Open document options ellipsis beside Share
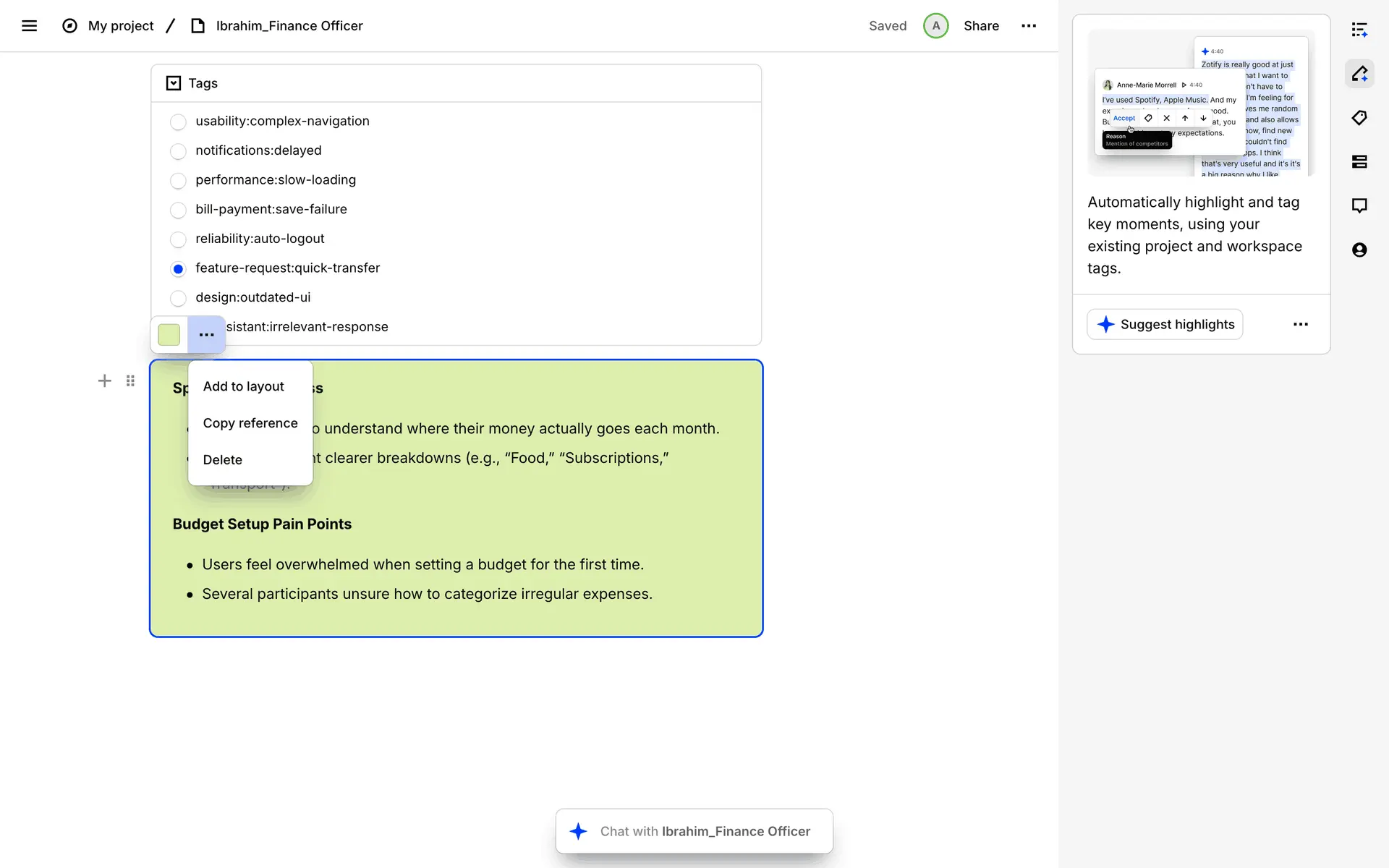Screen dimensions: 1389x868 [1029, 26]
